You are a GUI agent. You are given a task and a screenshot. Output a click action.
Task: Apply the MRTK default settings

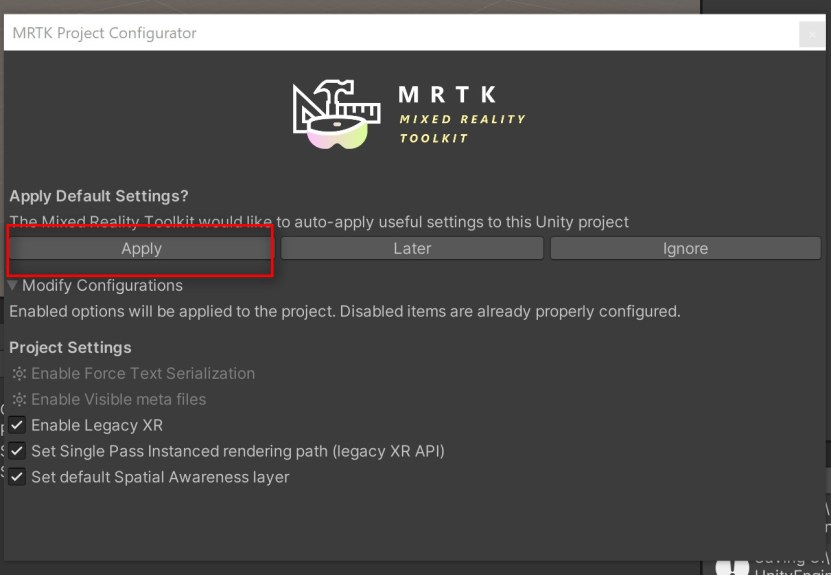[141, 249]
